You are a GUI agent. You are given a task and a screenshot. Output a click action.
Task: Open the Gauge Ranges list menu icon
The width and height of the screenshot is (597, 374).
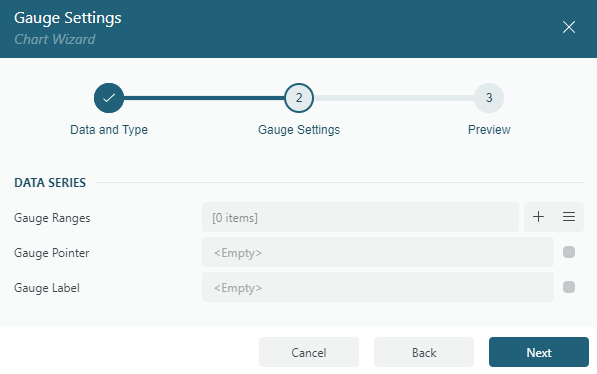[568, 217]
